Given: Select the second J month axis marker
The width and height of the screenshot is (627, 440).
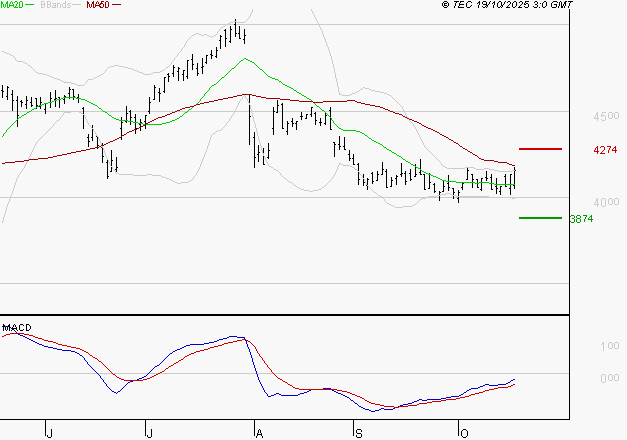Looking at the screenshot, I should point(150,432).
